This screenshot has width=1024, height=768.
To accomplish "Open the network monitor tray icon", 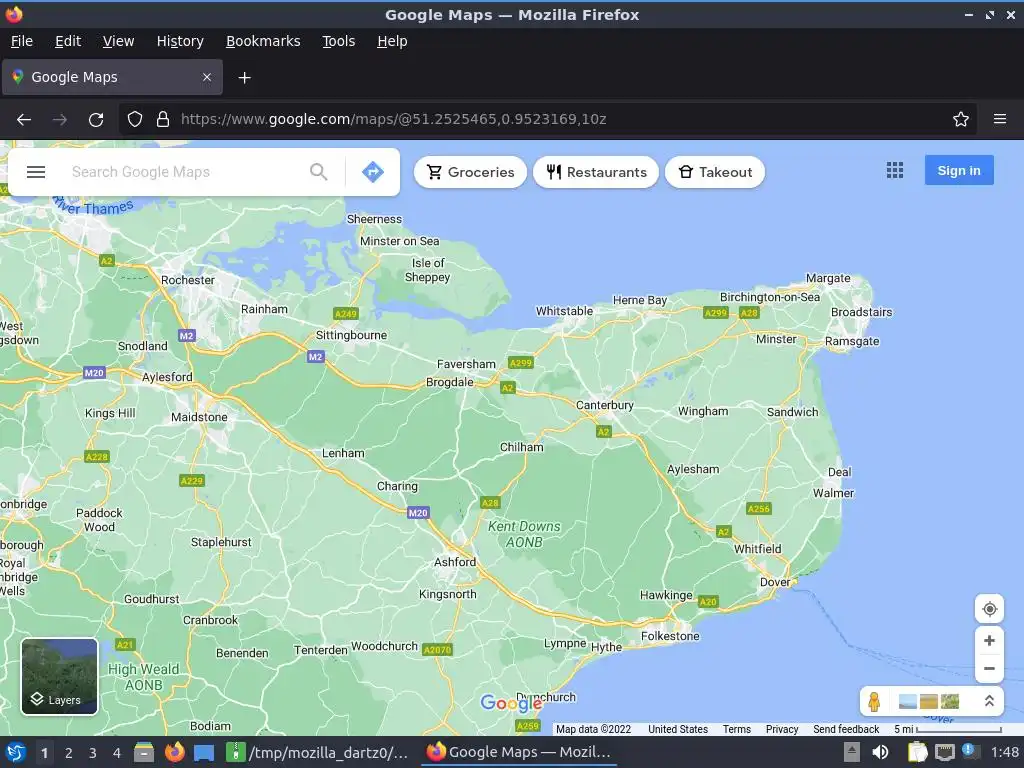I will tap(944, 752).
